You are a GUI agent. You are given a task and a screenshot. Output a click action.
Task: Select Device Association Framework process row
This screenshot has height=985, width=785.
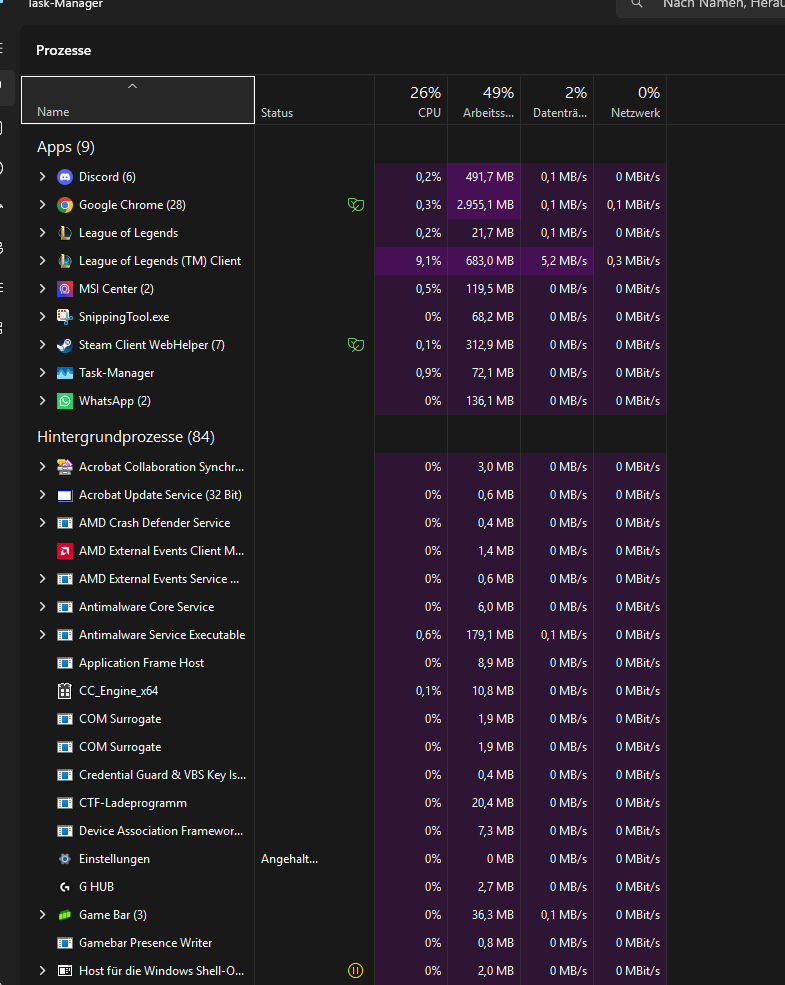coord(344,831)
